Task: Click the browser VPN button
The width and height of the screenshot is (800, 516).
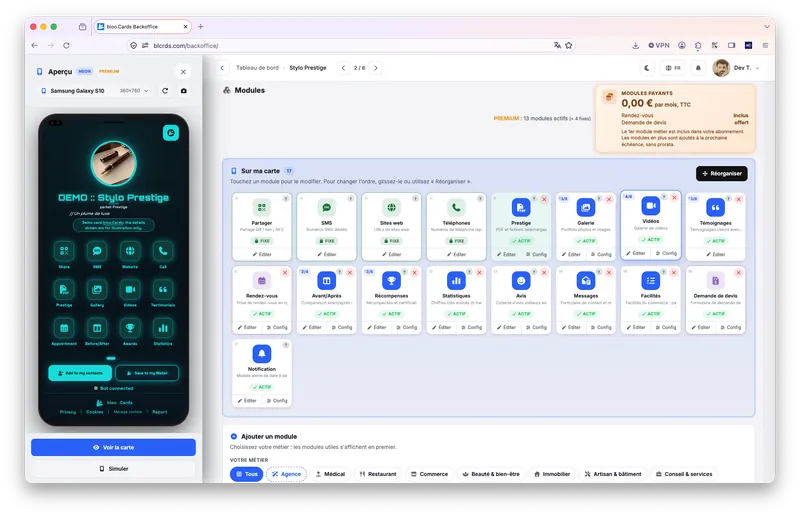Action: [x=659, y=45]
